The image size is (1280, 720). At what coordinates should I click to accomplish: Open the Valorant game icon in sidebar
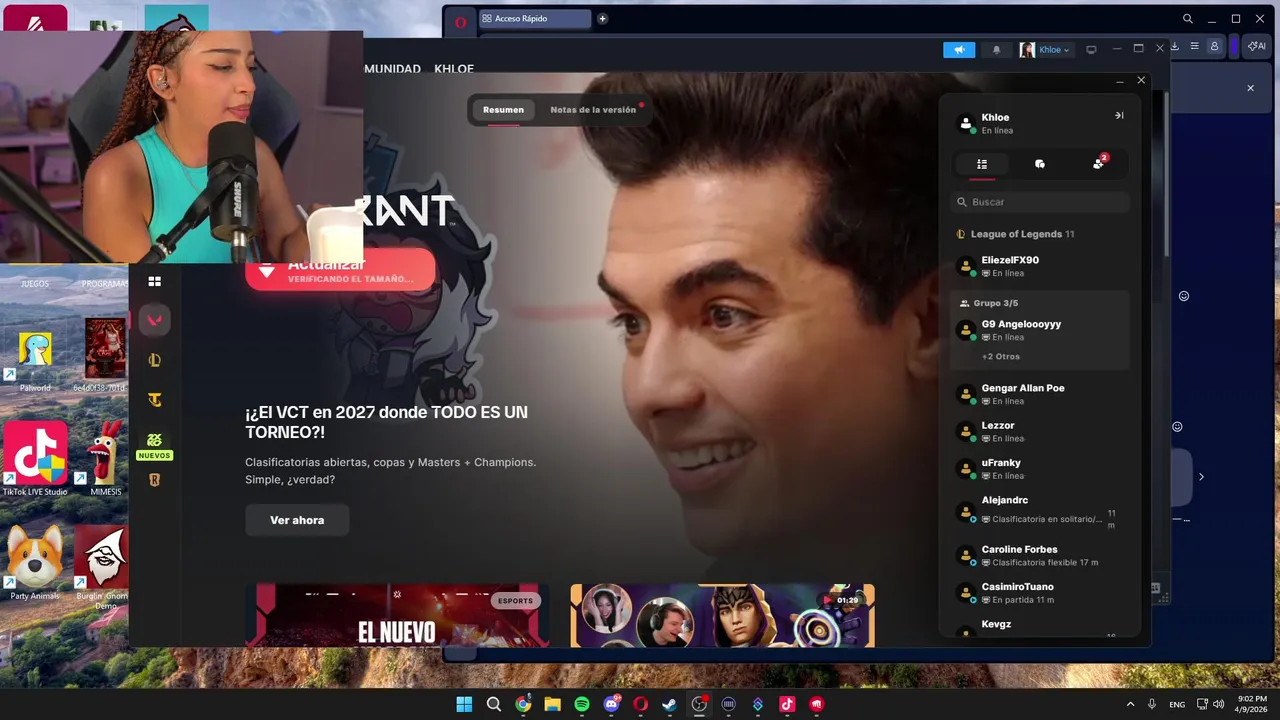tap(154, 320)
